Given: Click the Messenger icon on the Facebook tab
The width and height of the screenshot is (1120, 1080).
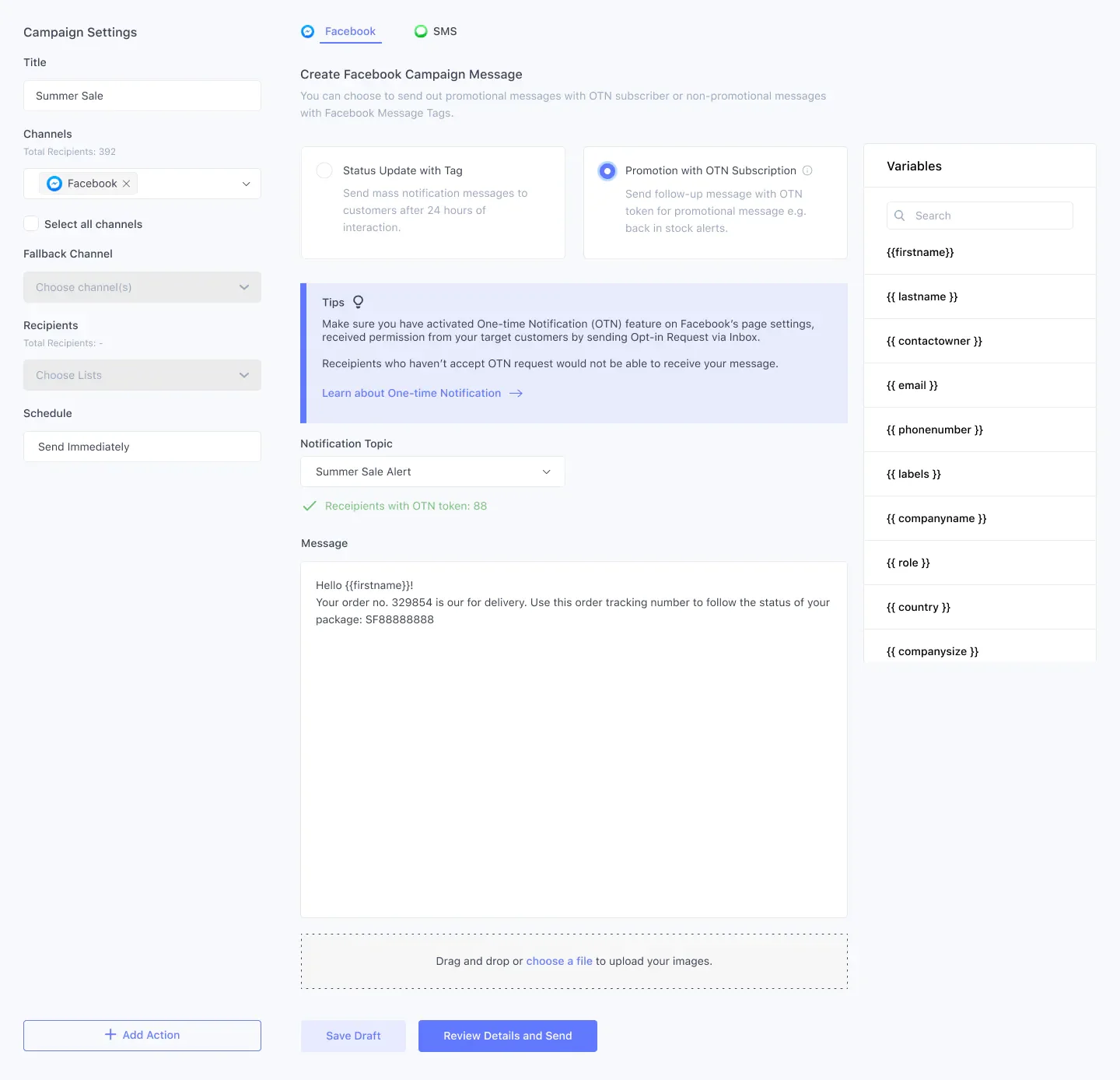Looking at the screenshot, I should coord(308,31).
